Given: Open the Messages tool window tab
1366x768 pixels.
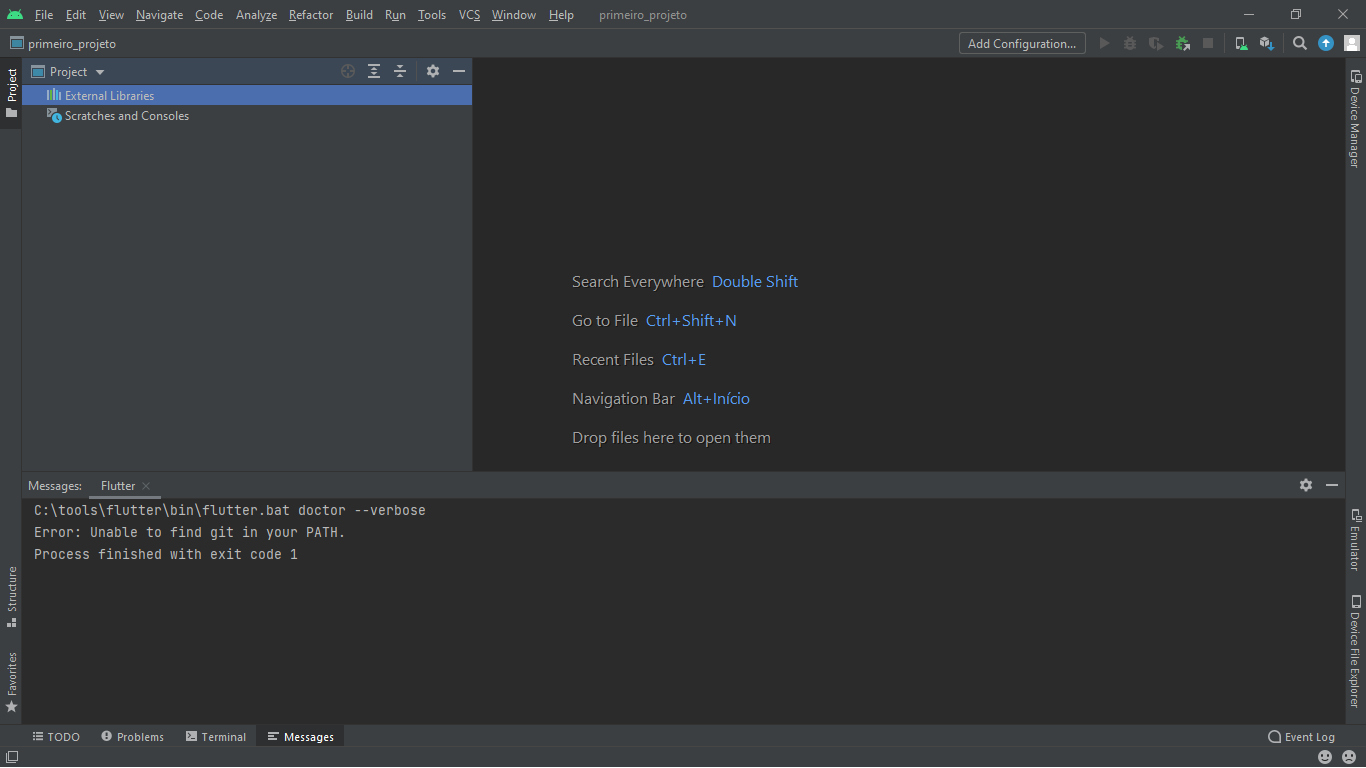Looking at the screenshot, I should pyautogui.click(x=301, y=737).
